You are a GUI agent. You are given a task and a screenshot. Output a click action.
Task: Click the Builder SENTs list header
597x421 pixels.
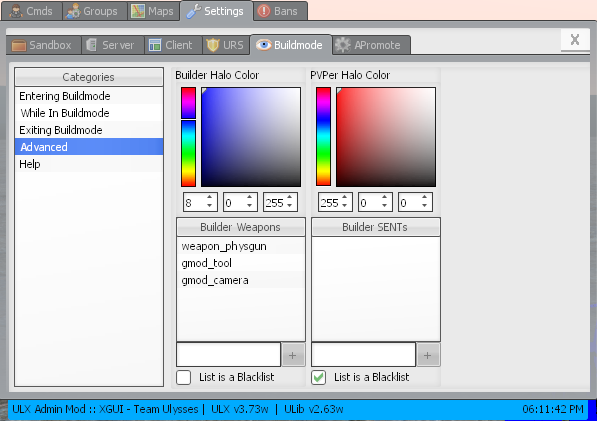click(376, 227)
